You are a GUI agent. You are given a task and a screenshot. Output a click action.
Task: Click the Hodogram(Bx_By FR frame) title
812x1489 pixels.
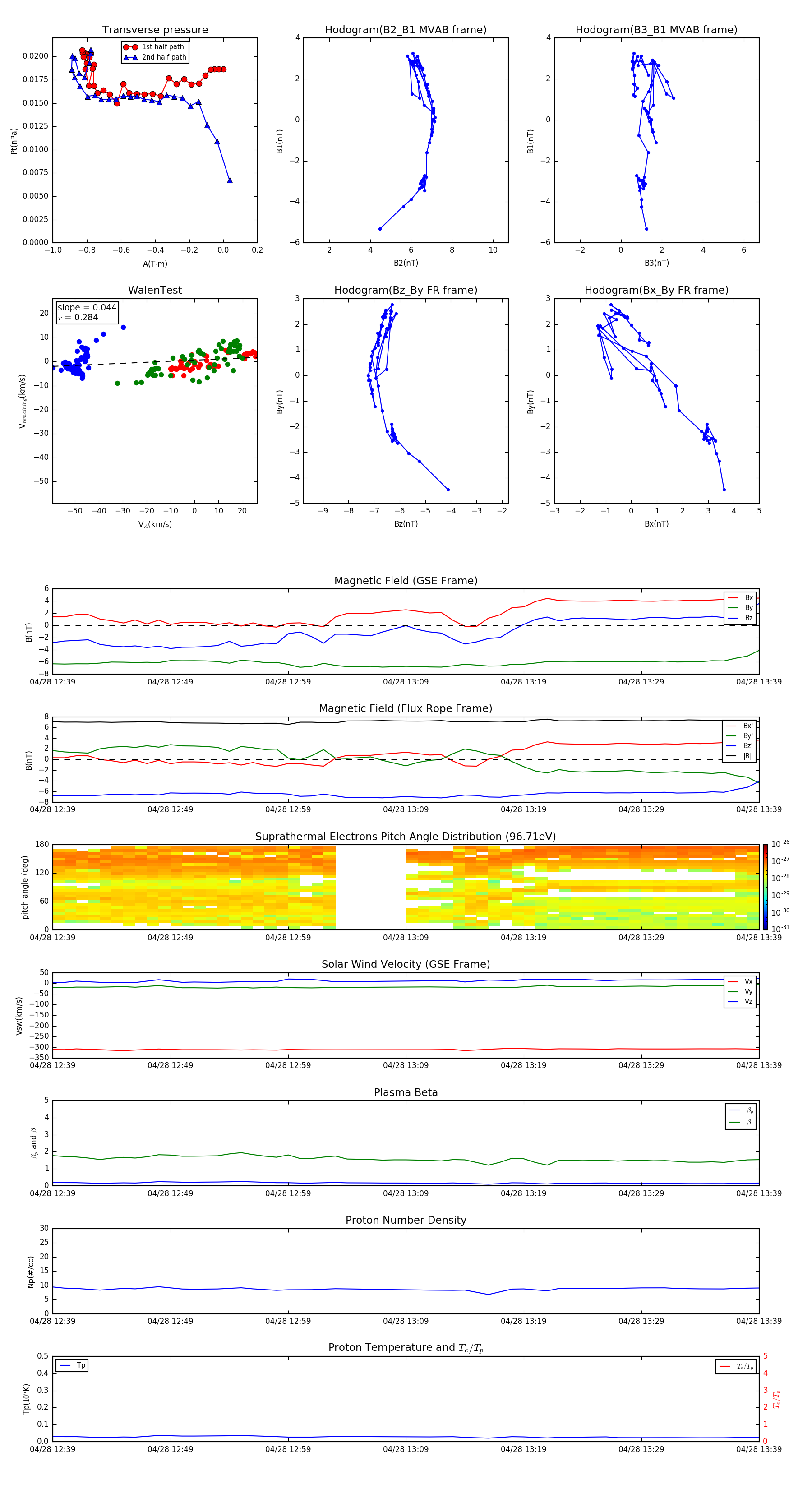656,290
